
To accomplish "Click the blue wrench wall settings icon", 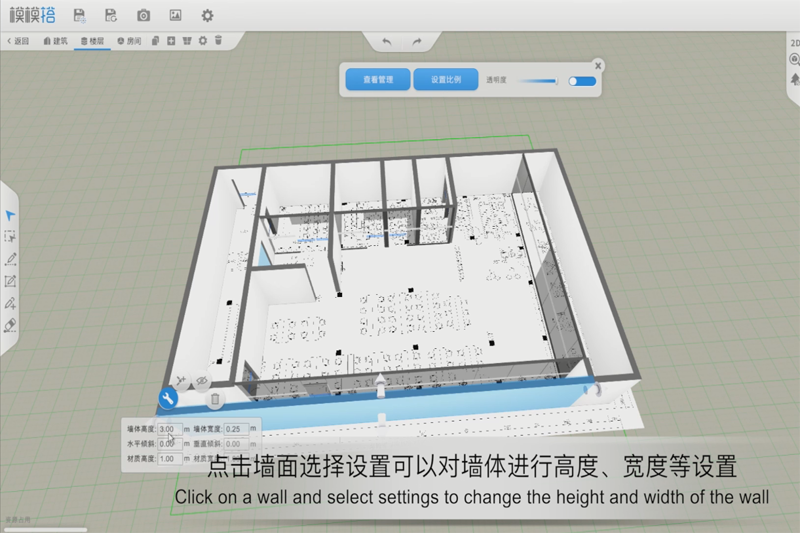I will (x=168, y=399).
